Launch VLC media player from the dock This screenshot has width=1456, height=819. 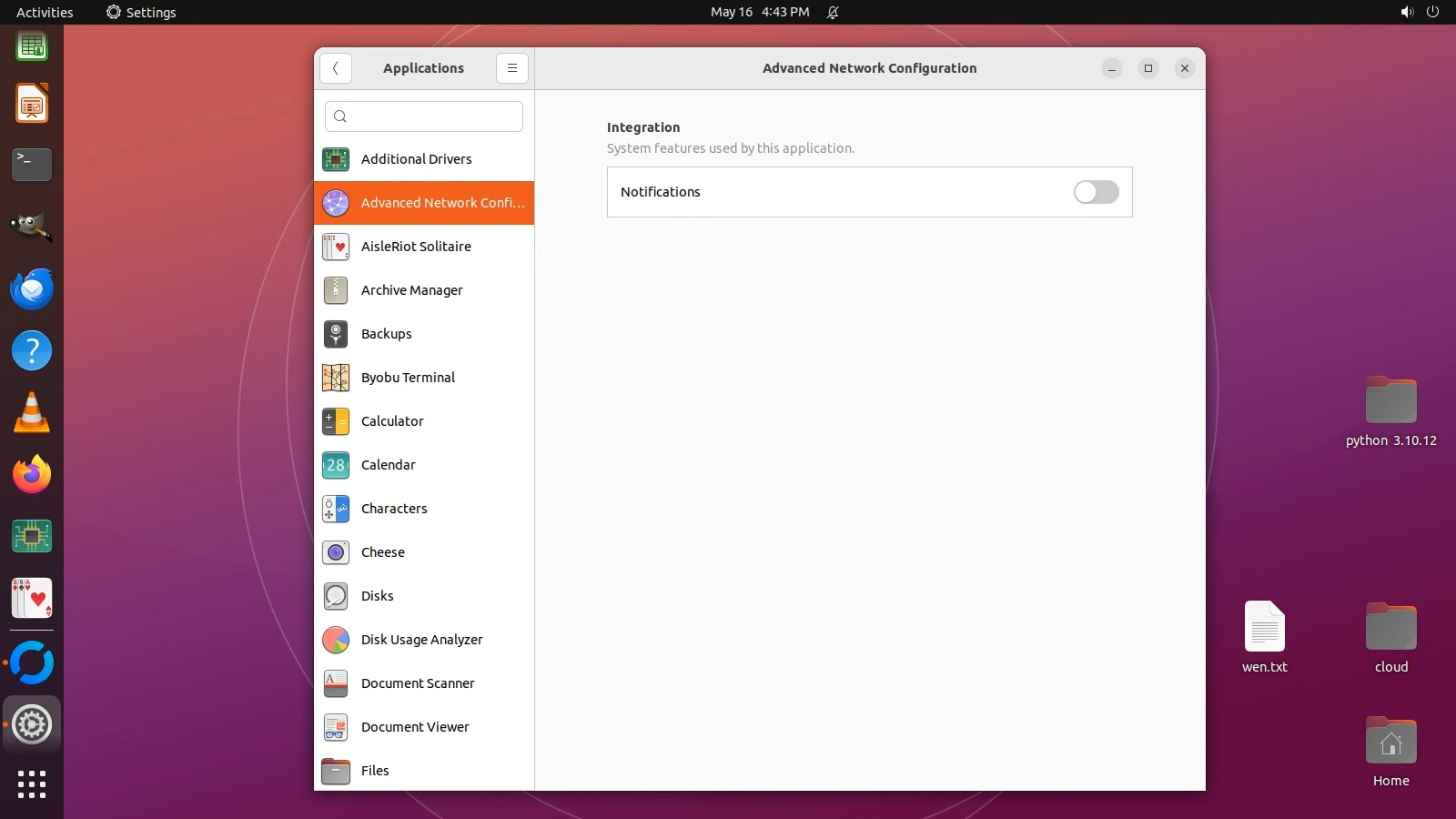coord(32,412)
